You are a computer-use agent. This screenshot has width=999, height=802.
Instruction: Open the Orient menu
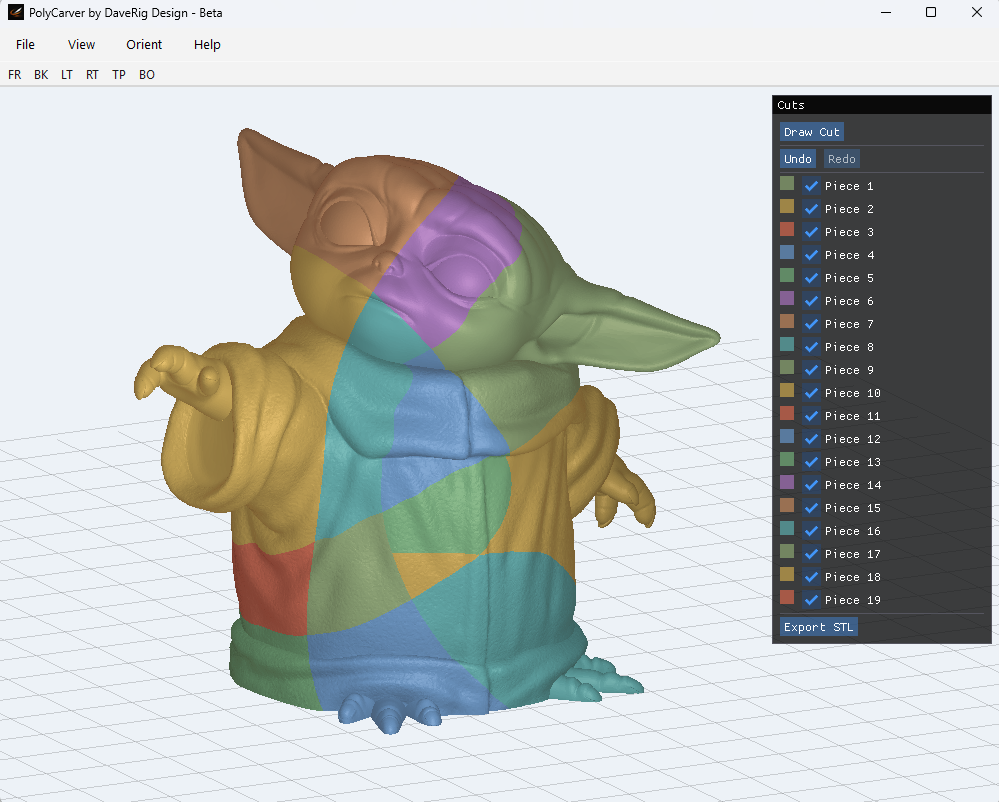pyautogui.click(x=144, y=45)
